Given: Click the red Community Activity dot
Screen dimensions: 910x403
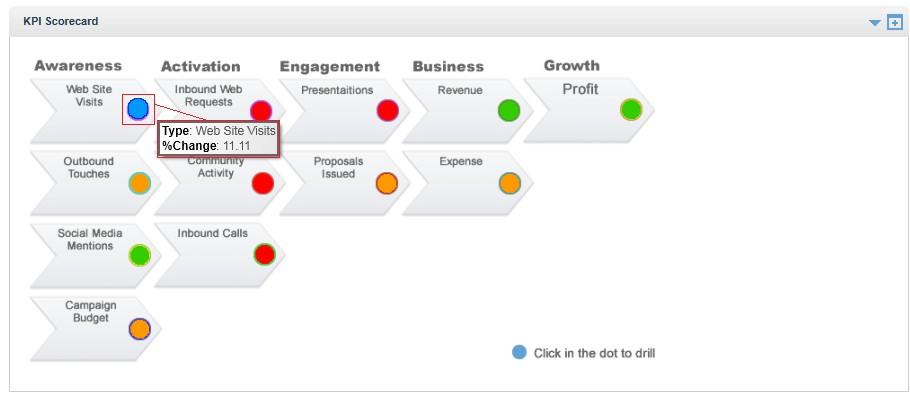Looking at the screenshot, I should (x=262, y=183).
